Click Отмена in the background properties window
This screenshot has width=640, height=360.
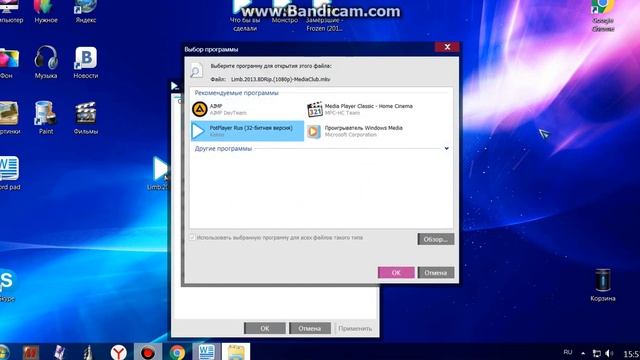(310, 328)
